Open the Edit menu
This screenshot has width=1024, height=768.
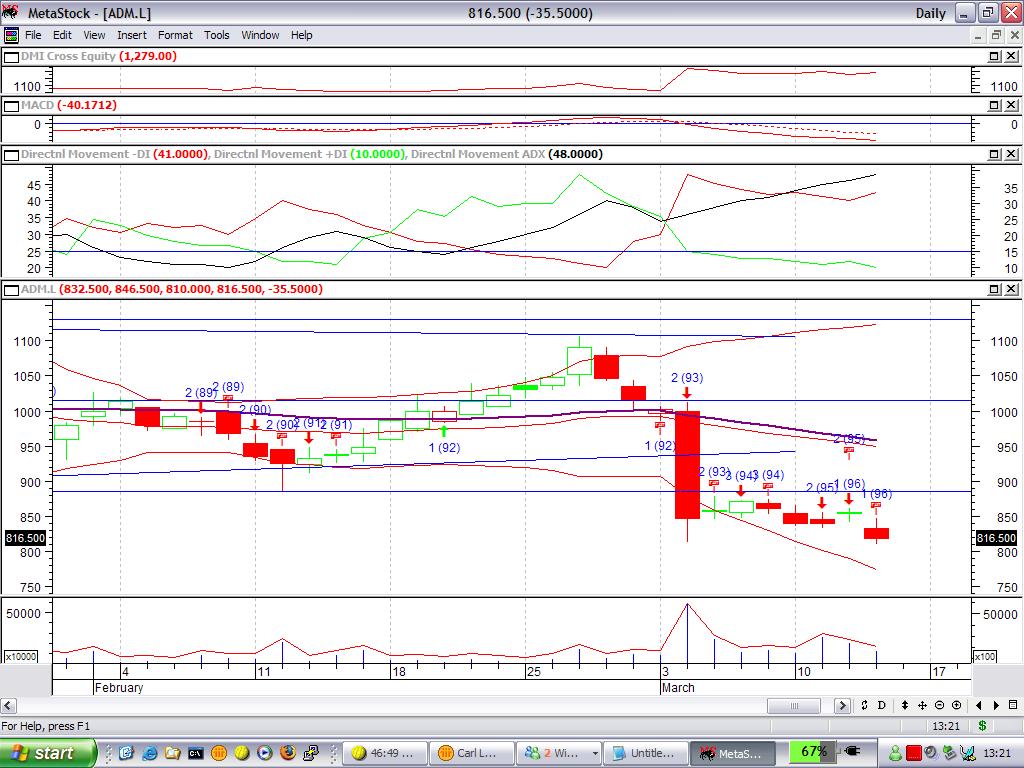click(x=62, y=35)
